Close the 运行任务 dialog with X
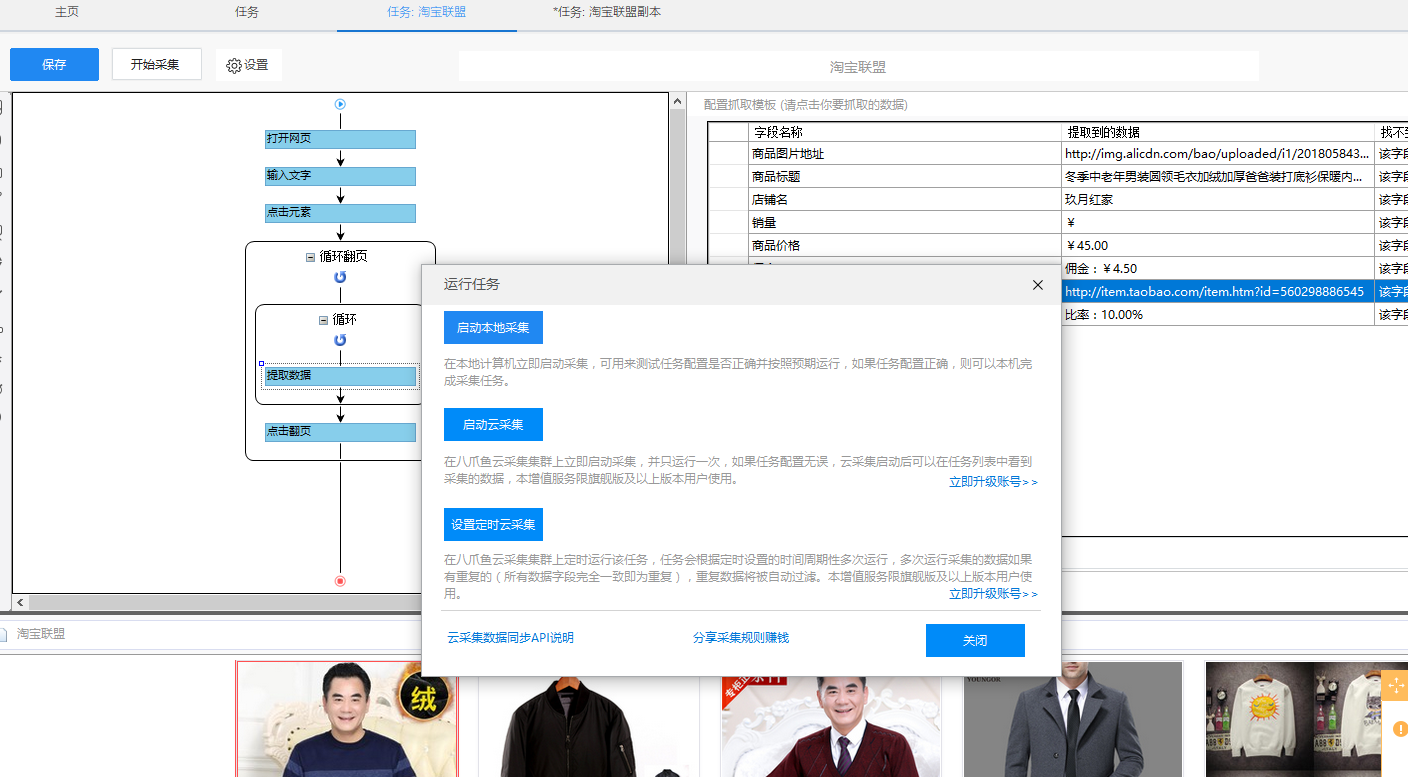This screenshot has width=1408, height=777. (x=1037, y=285)
